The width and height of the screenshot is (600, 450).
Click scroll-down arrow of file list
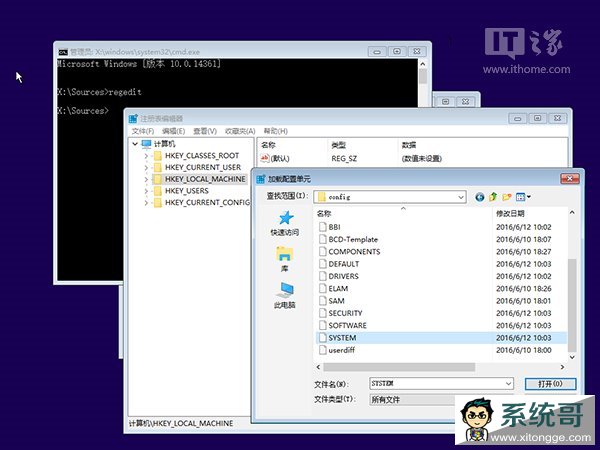pos(572,357)
